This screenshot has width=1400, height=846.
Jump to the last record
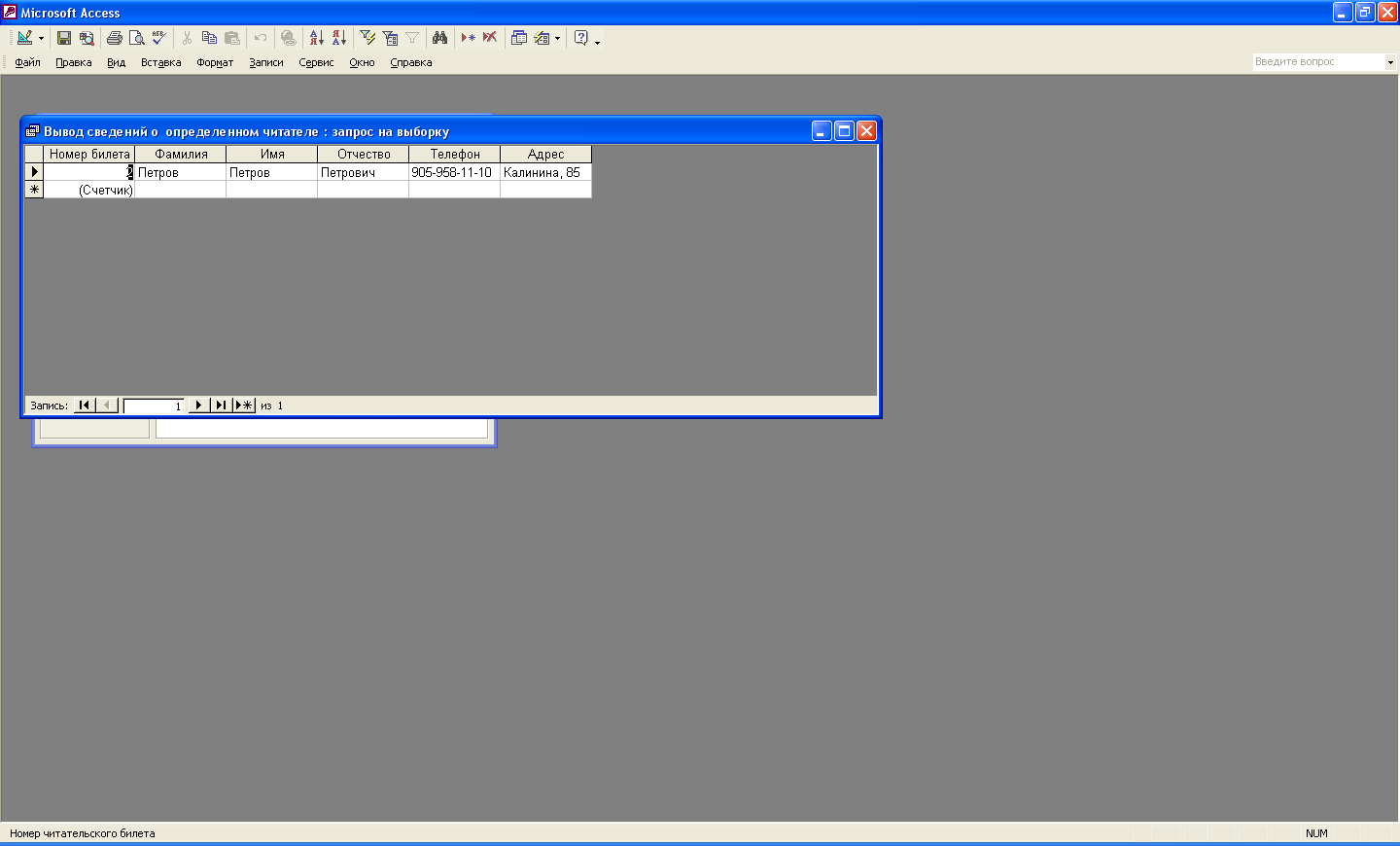click(221, 405)
